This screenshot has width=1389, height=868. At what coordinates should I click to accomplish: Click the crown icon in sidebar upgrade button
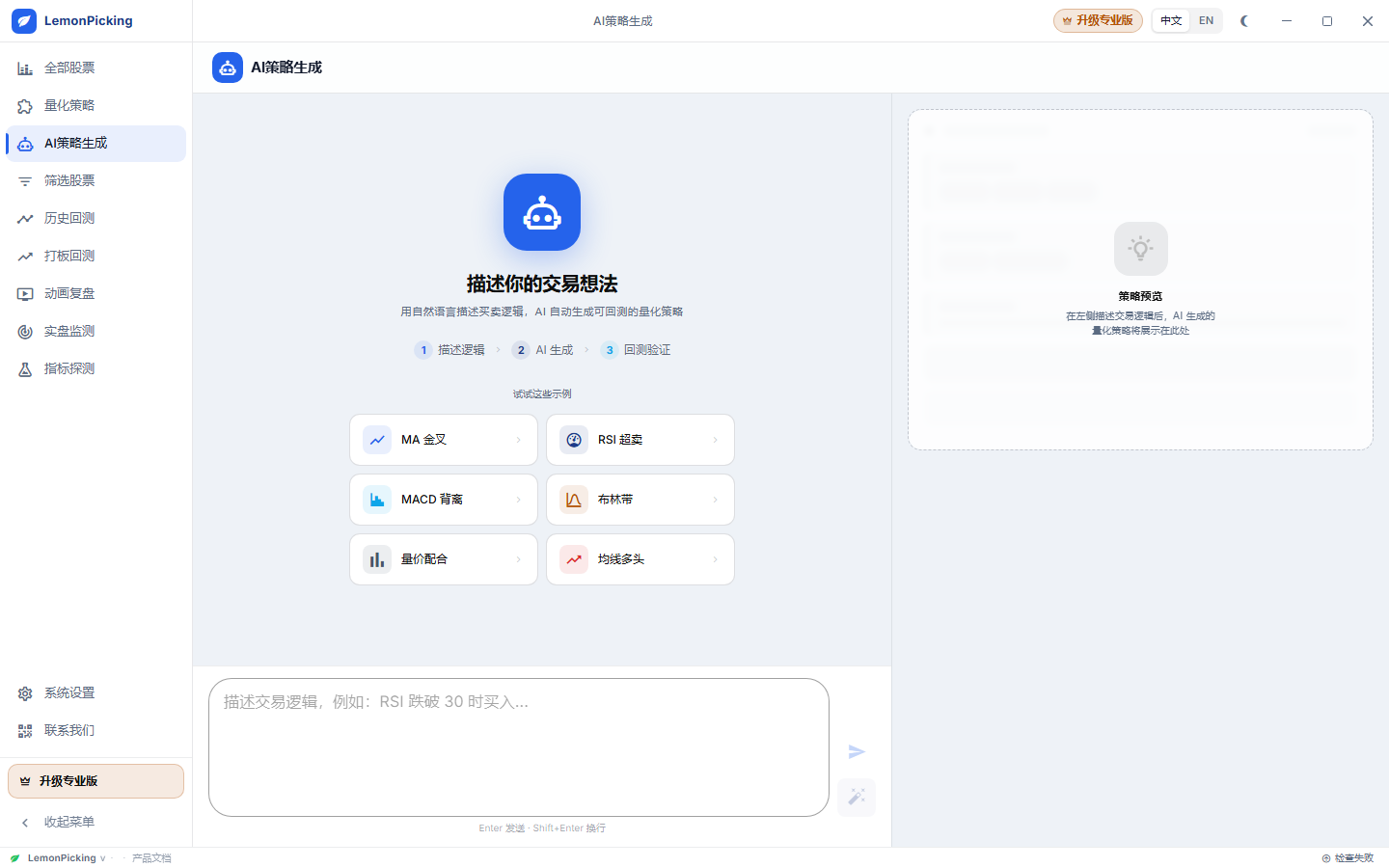[25, 781]
